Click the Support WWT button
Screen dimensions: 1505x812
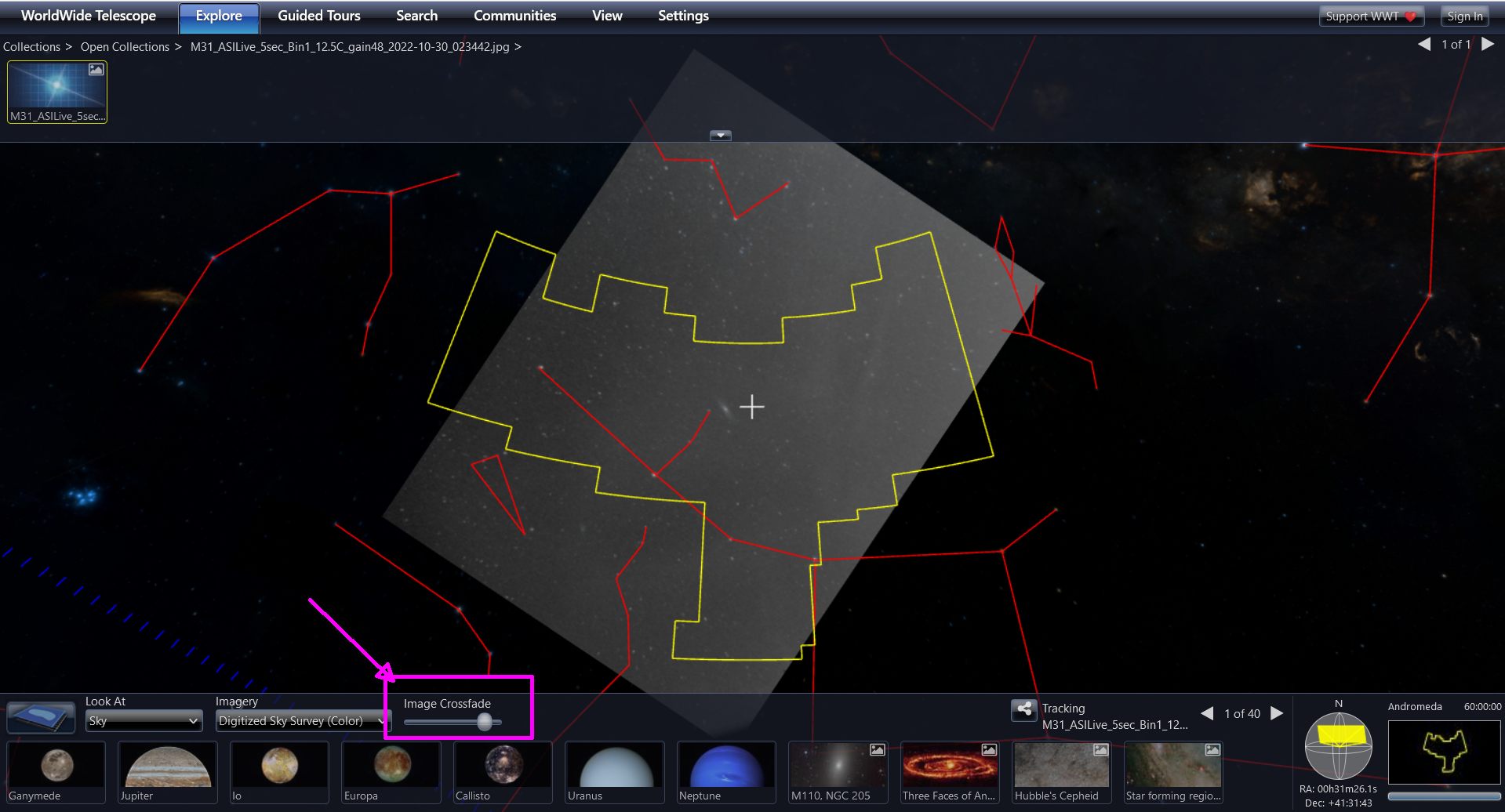pos(1371,16)
